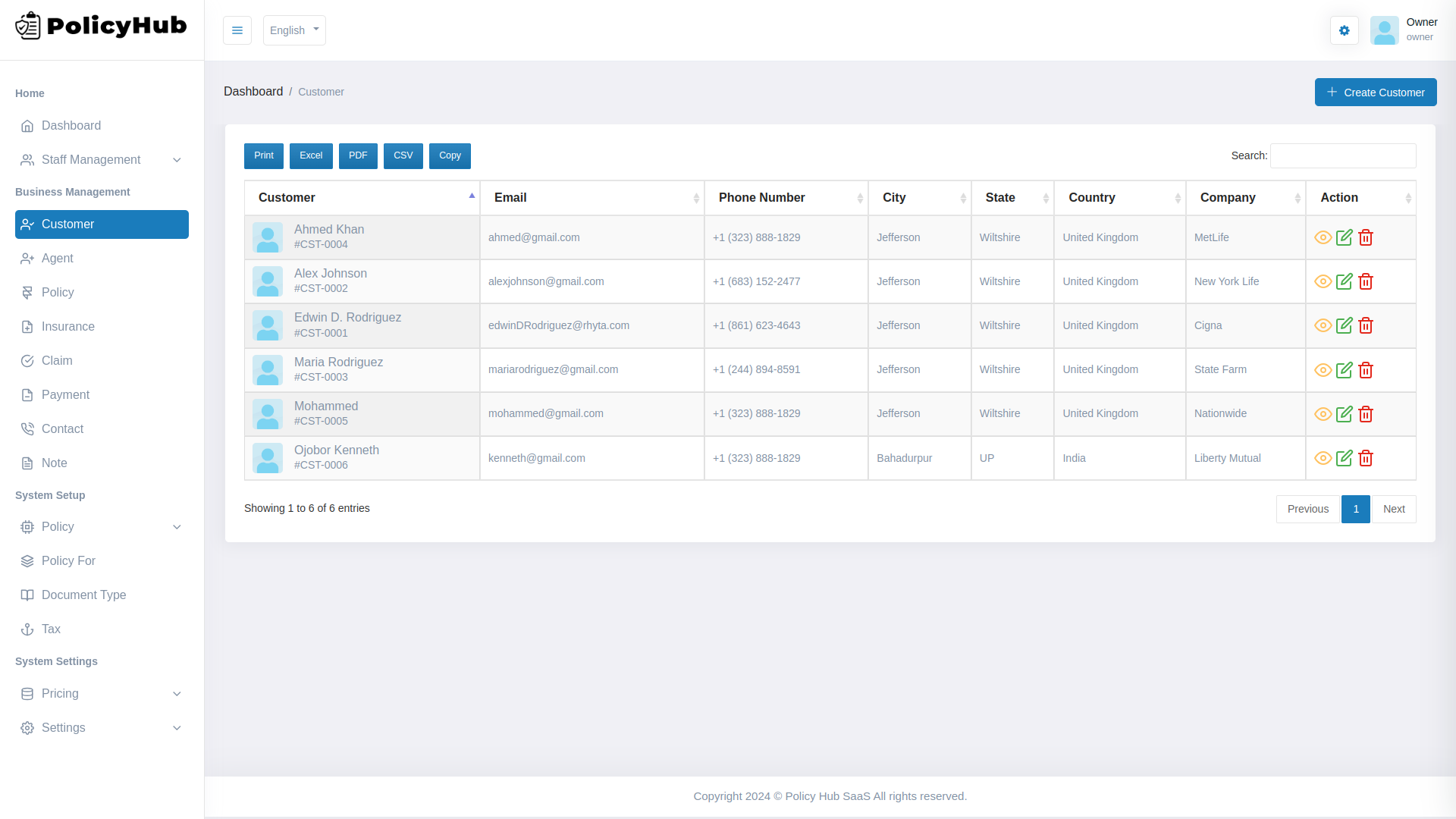This screenshot has width=1456, height=819.
Task: Click into the Search input field
Action: [x=1342, y=155]
